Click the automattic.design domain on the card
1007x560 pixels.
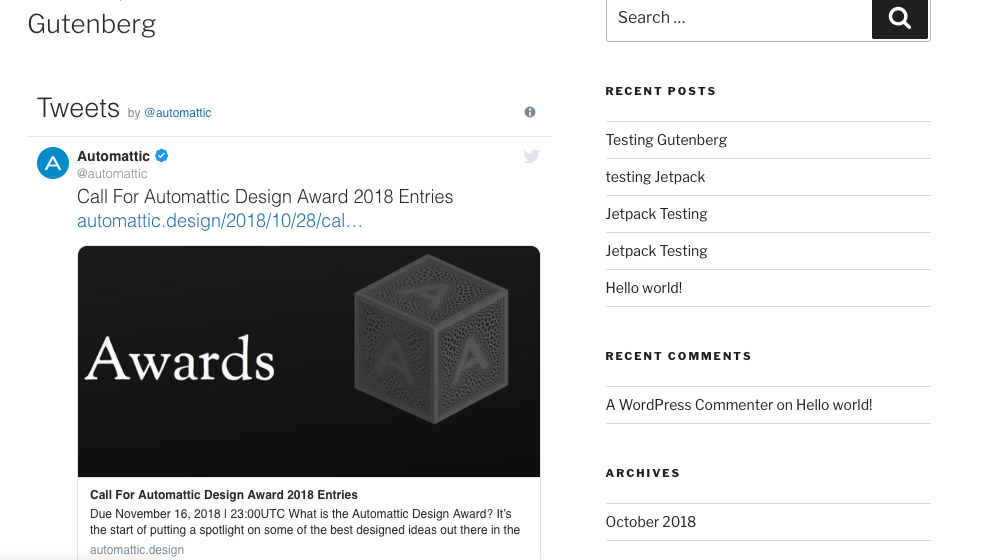click(137, 550)
